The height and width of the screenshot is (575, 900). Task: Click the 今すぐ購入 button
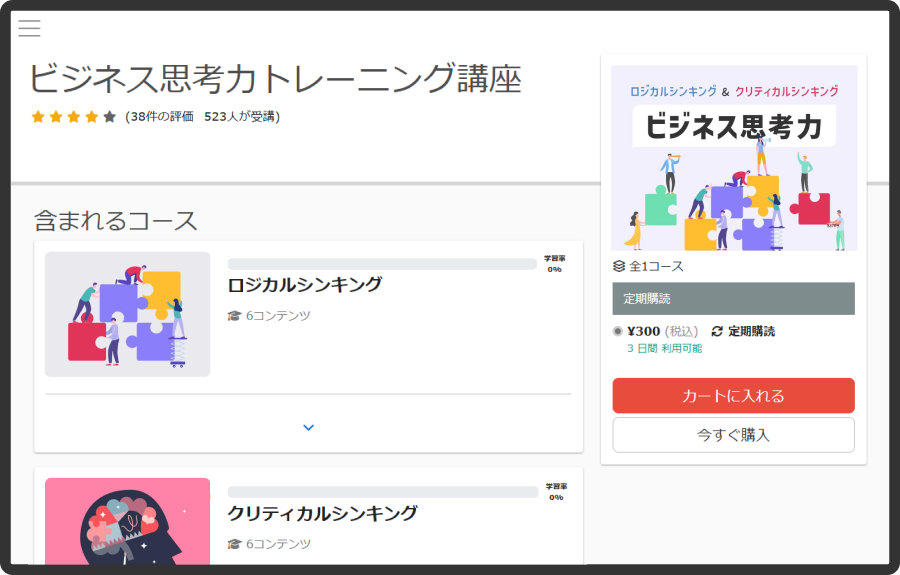(734, 435)
